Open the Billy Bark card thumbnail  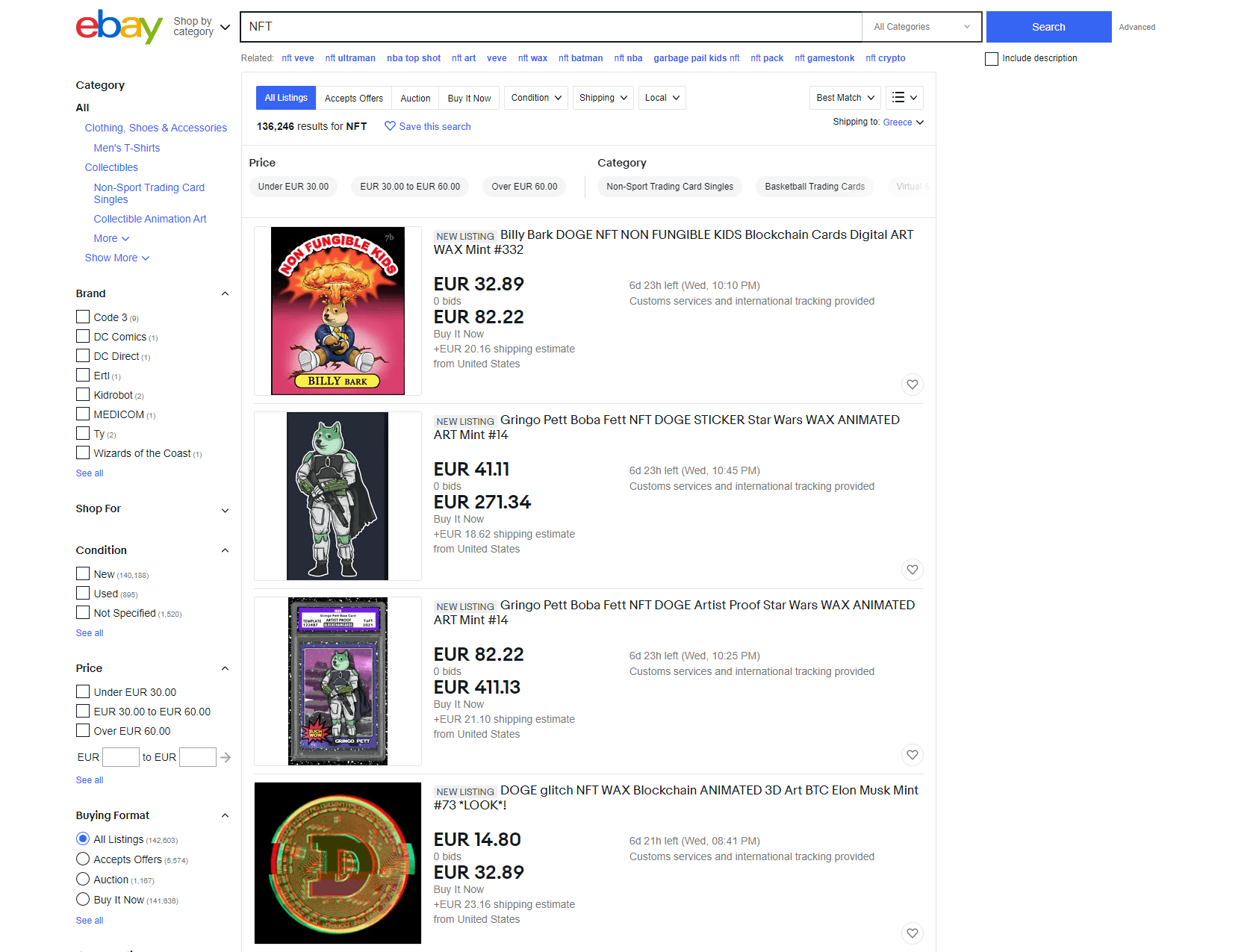(x=338, y=311)
